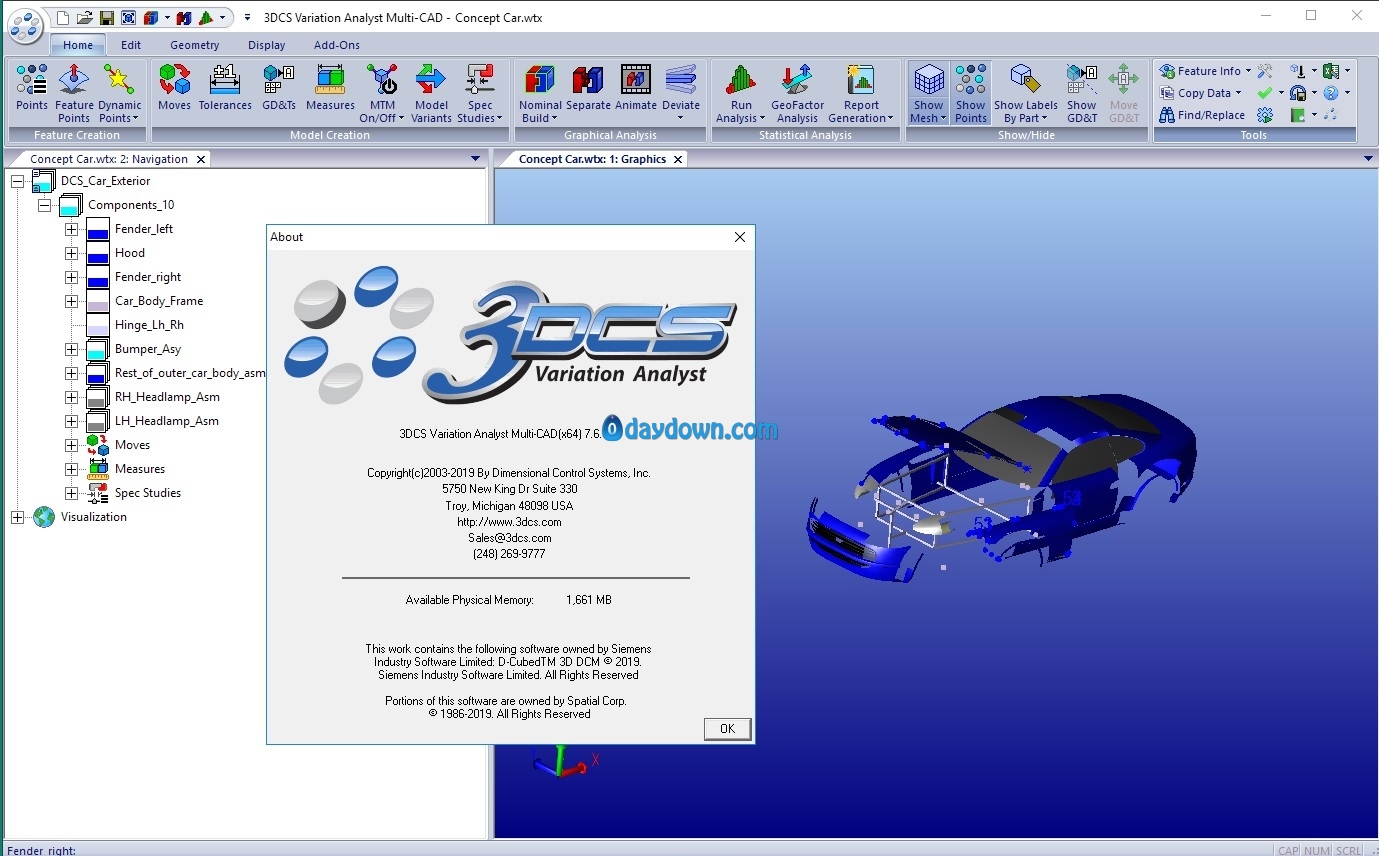Open the Model Variants tool

tap(431, 94)
